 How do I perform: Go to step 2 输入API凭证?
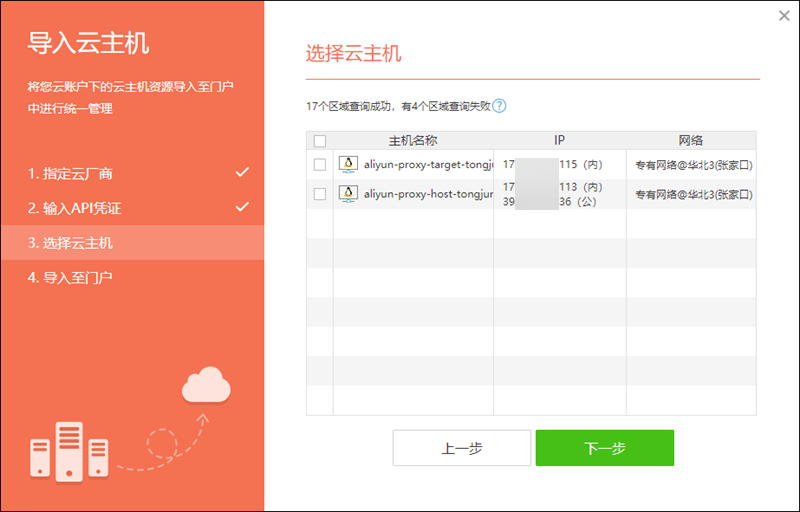click(74, 208)
